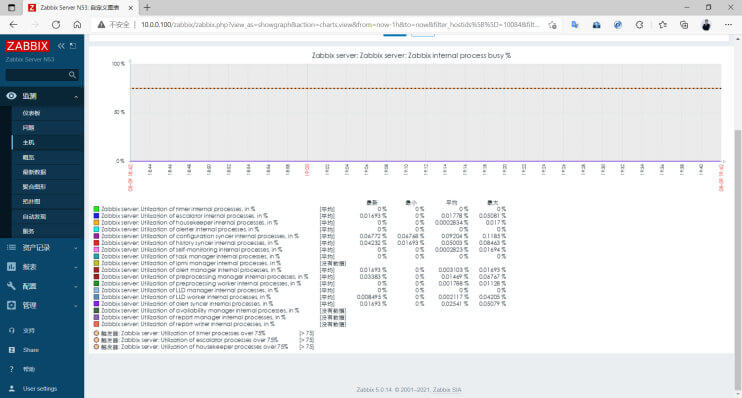The image size is (742, 398).
Task: Select 主机 in the sidebar
Action: coord(28,142)
